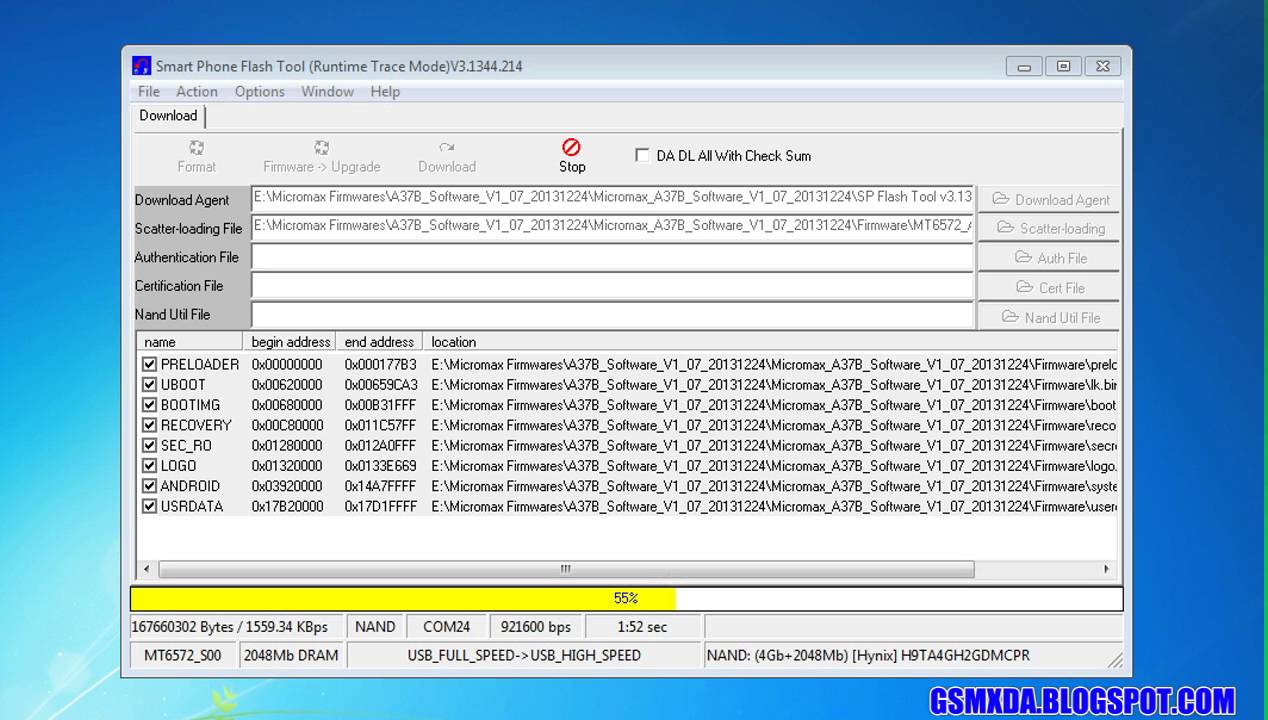Click the UBOOT end address 0x00659CA3
1268x720 pixels.
pyautogui.click(x=381, y=385)
